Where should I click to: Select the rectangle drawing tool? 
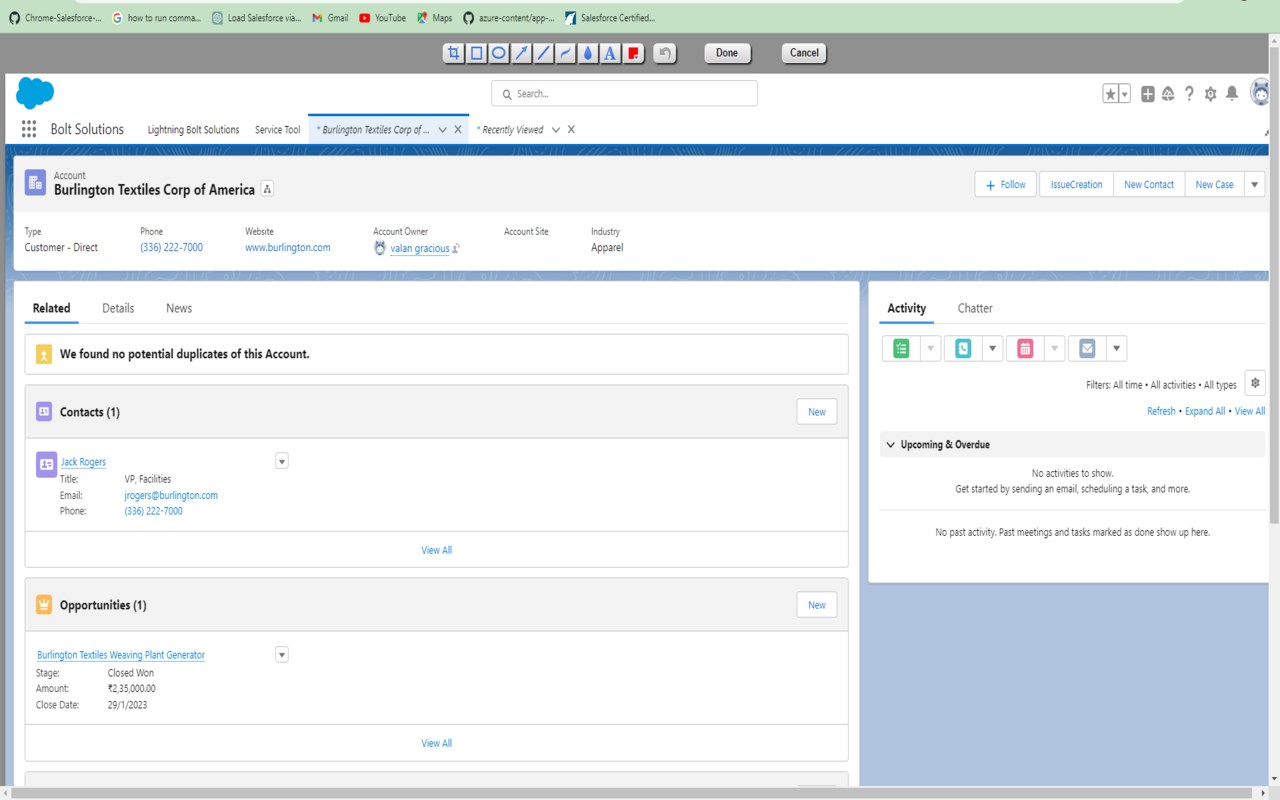(x=476, y=53)
